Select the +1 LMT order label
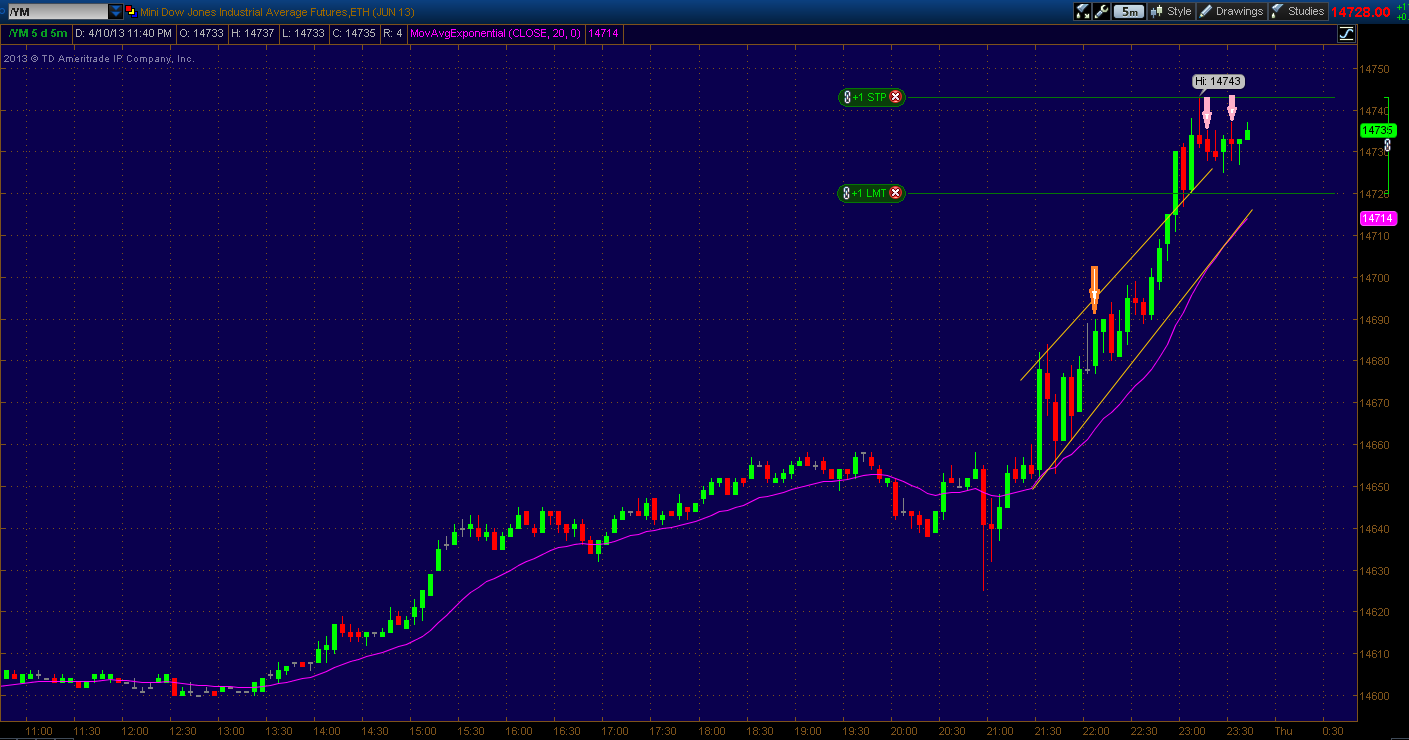 pyautogui.click(x=870, y=193)
